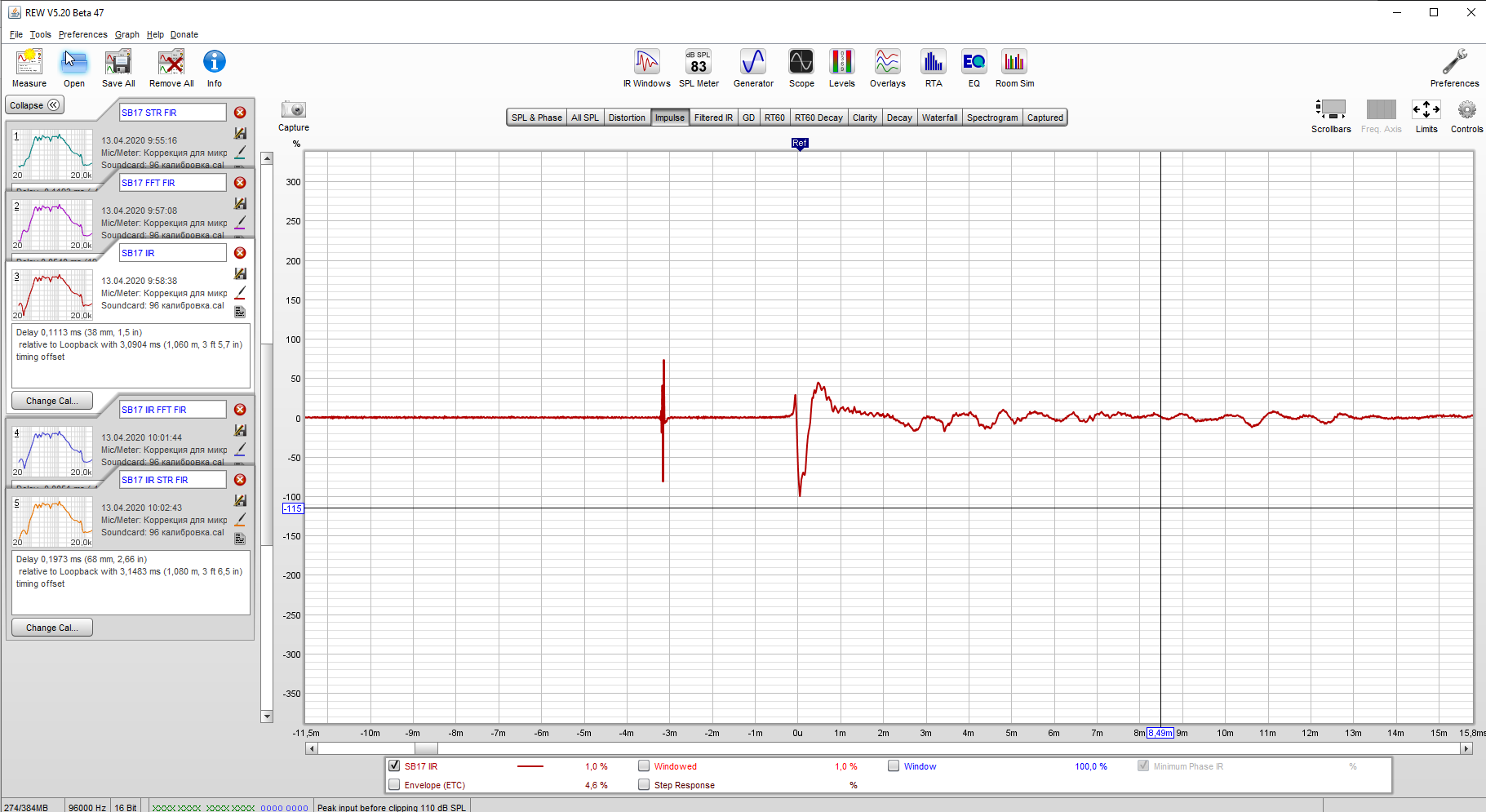Switch to the Spectrogram tab
The height and width of the screenshot is (812, 1486).
(992, 118)
